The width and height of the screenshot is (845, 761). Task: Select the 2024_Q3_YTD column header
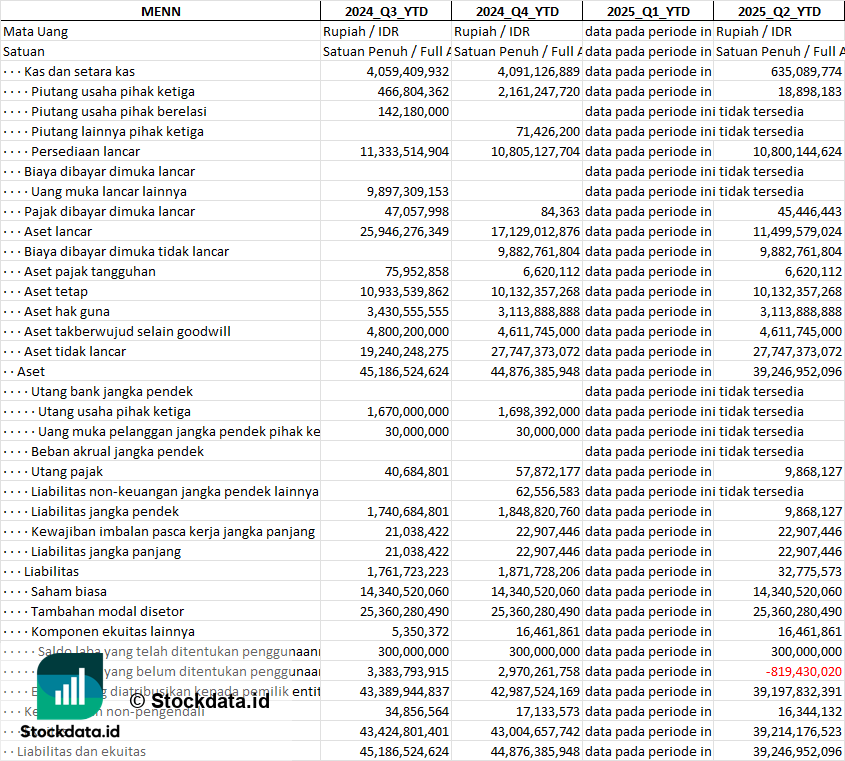[x=385, y=11]
